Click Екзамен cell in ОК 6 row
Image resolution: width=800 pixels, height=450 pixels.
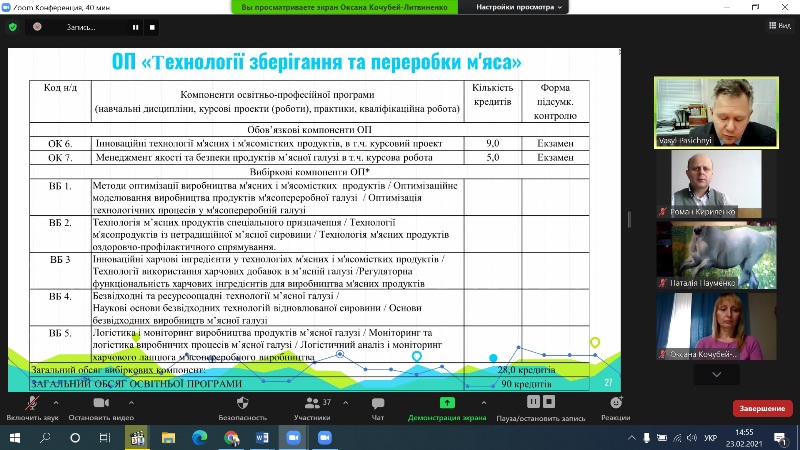pos(555,143)
